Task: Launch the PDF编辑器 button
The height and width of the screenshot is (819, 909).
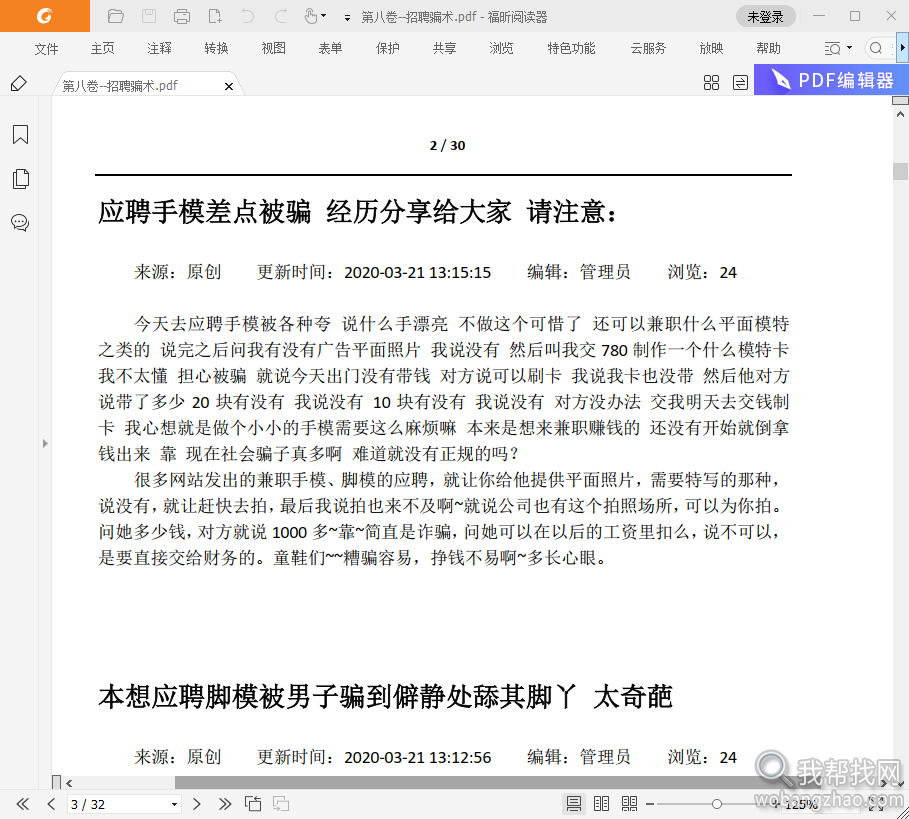Action: [831, 80]
